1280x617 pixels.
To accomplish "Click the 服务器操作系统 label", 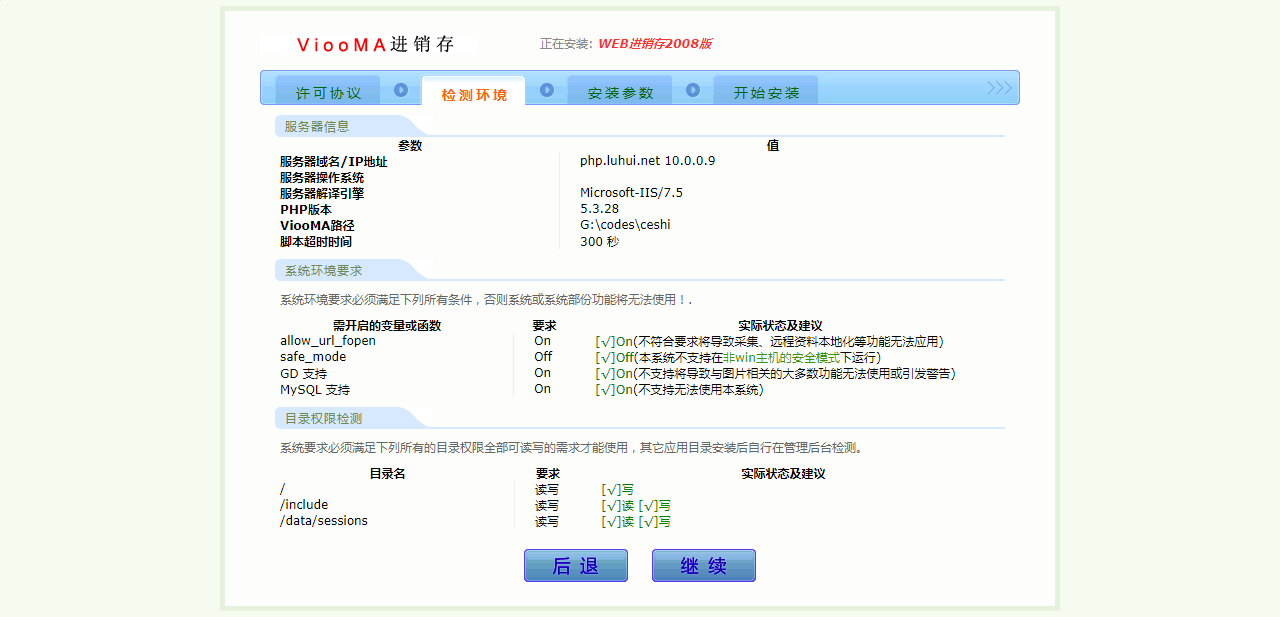I will [x=322, y=178].
